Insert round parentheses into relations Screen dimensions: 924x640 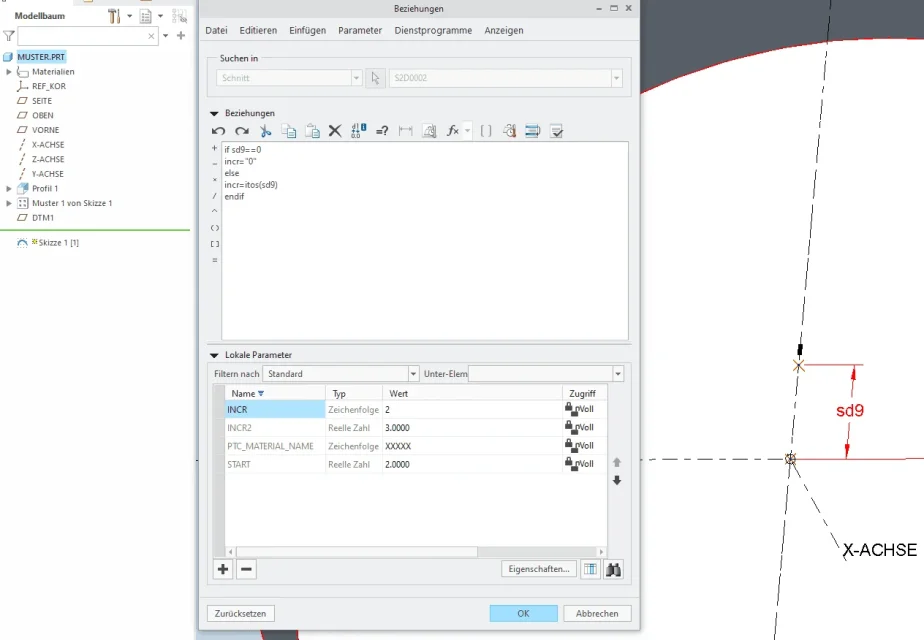pos(214,227)
